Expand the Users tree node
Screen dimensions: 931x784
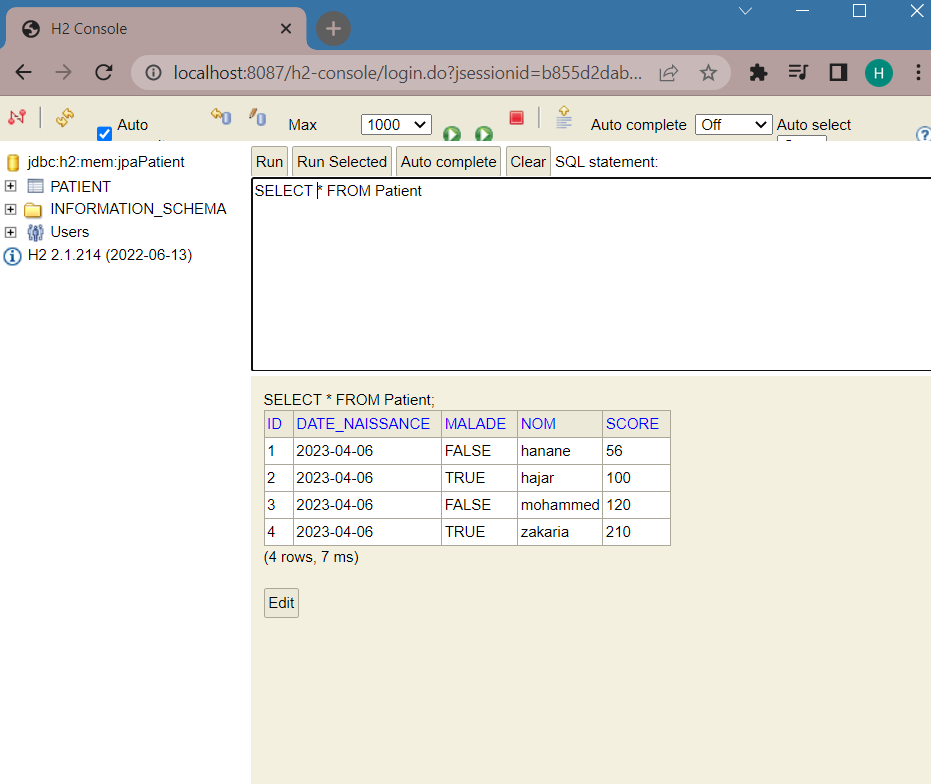[x=10, y=232]
